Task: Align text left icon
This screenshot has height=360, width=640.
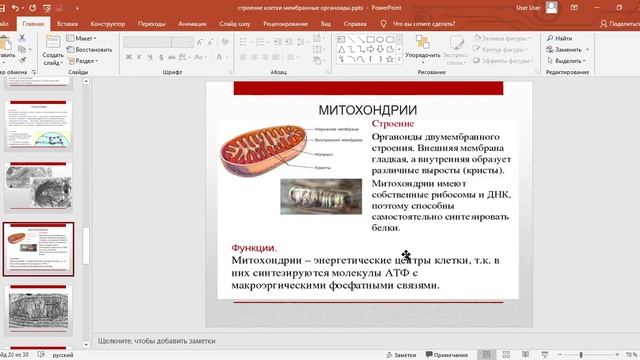Action: click(243, 57)
